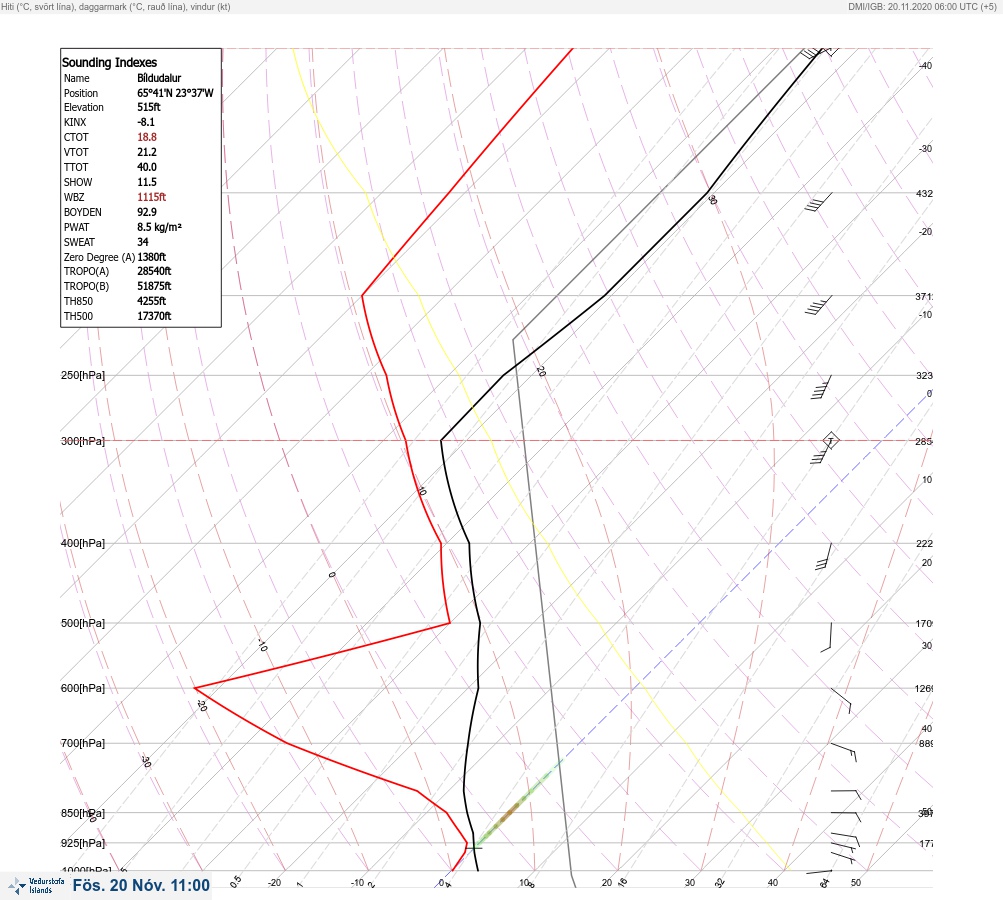Screen dimensions: 1003x900
Task: Select station name 'Bíldudalur'
Action: [x=159, y=78]
